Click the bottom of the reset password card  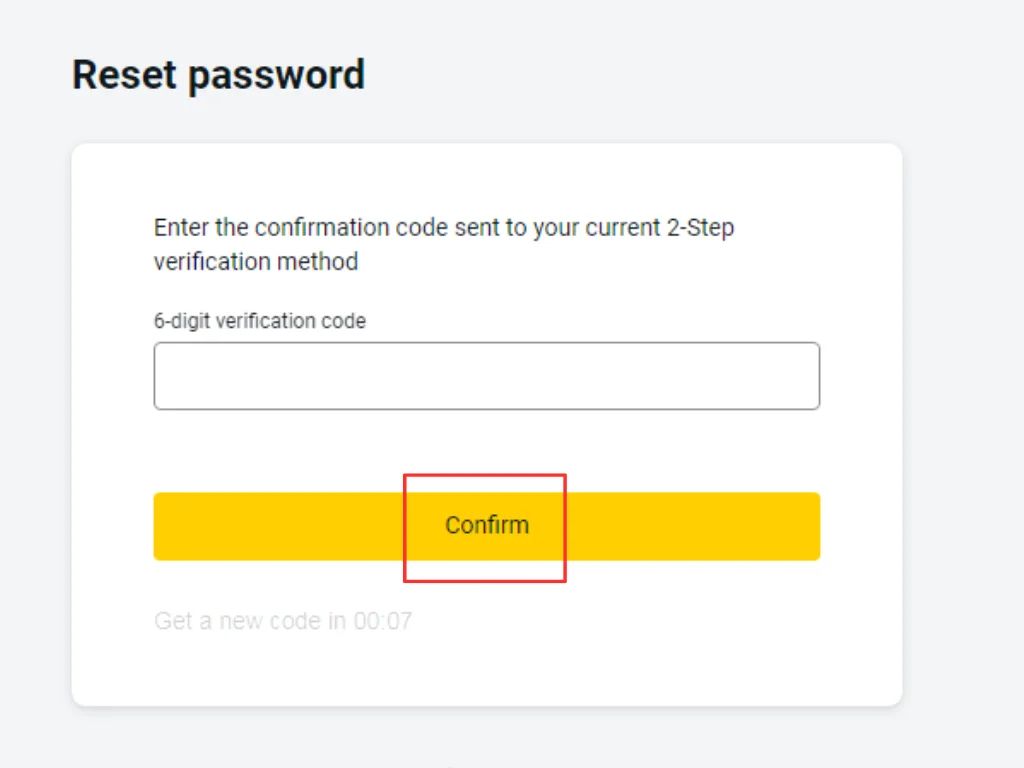point(487,690)
